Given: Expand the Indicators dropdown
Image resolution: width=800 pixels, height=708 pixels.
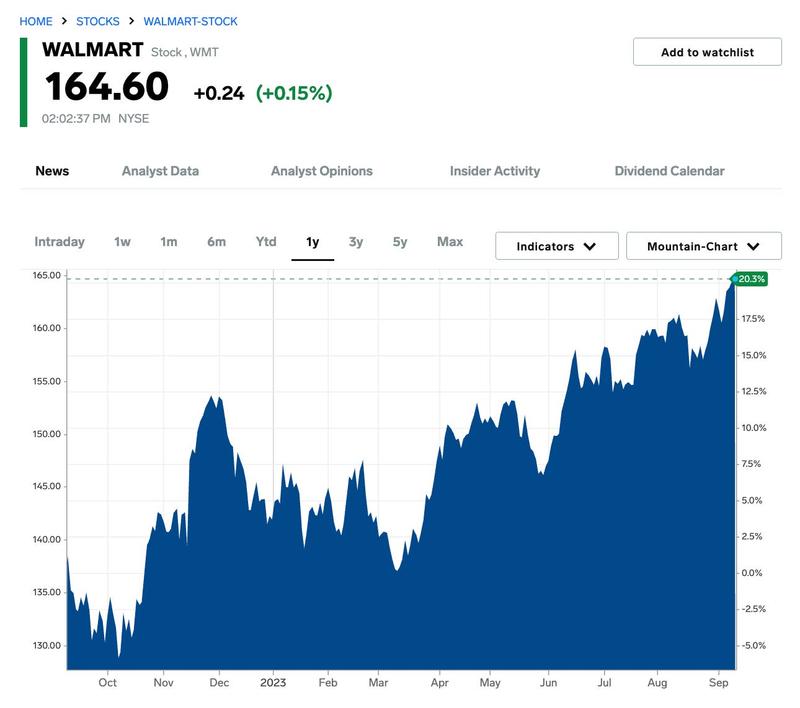Looking at the screenshot, I should coord(557,246).
